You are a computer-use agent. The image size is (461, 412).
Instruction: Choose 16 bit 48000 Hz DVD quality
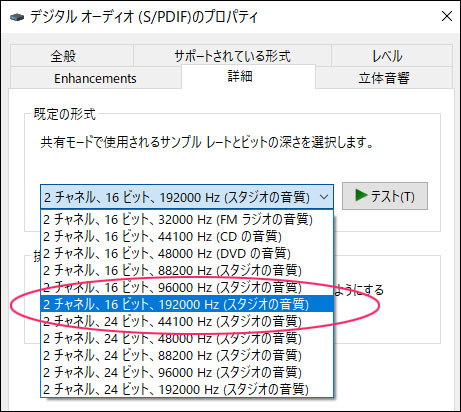187,253
